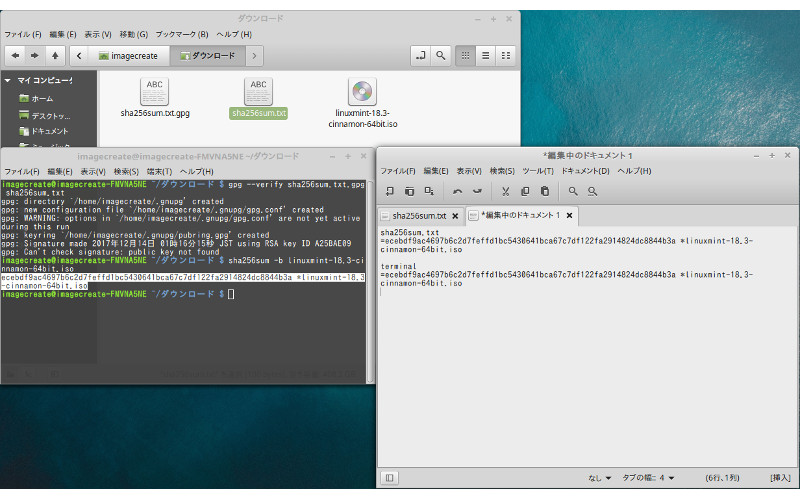Switch file manager to list view
The image size is (800, 500).
point(485,56)
